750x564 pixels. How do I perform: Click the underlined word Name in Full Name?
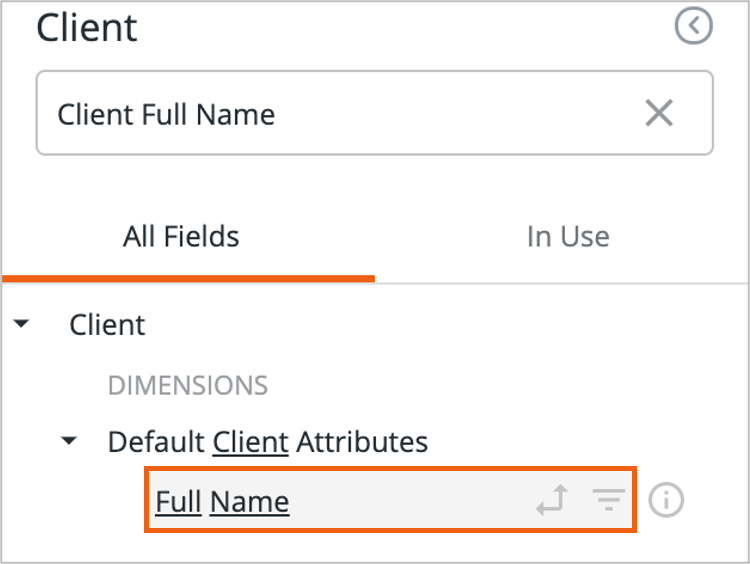coord(249,501)
